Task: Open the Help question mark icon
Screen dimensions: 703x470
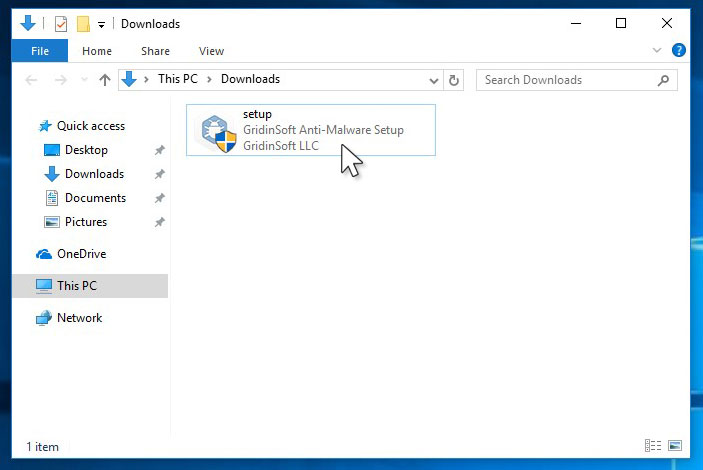Action: (x=679, y=50)
